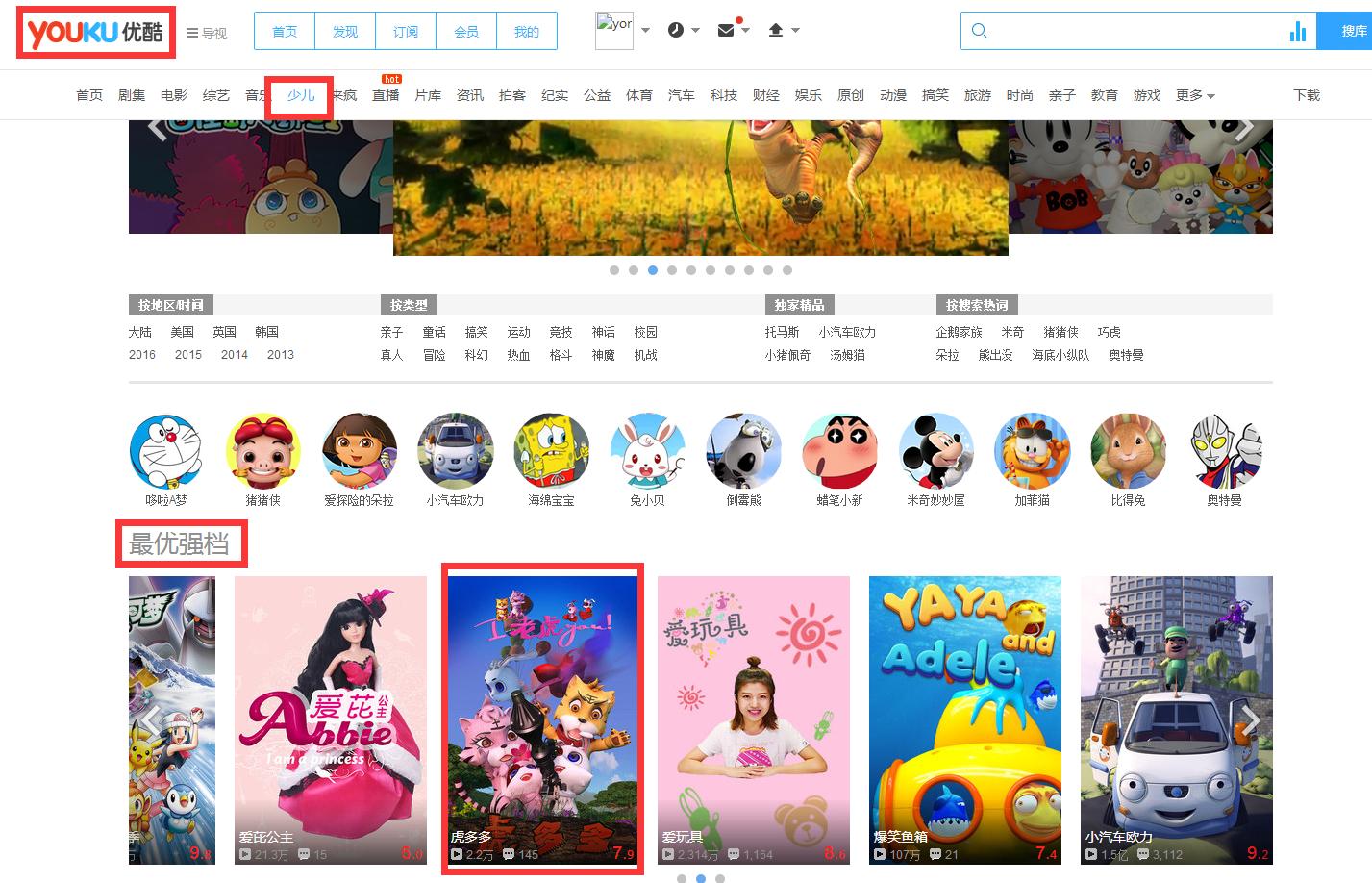Screen dimensions: 1372x883
Task: Select the 小汽车欧力 character circle icon
Action: point(455,451)
